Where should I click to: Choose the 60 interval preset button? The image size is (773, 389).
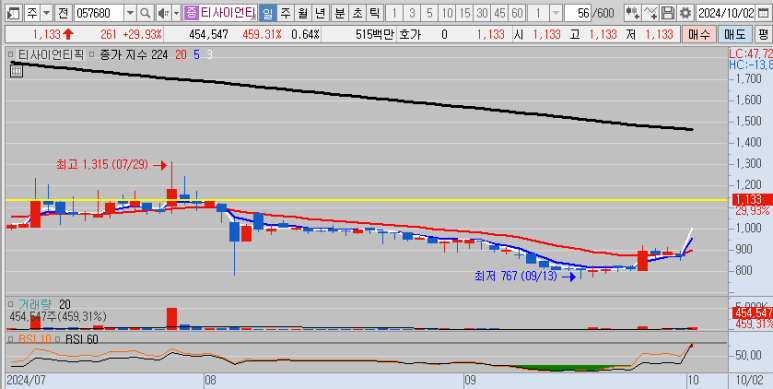pyautogui.click(x=517, y=13)
